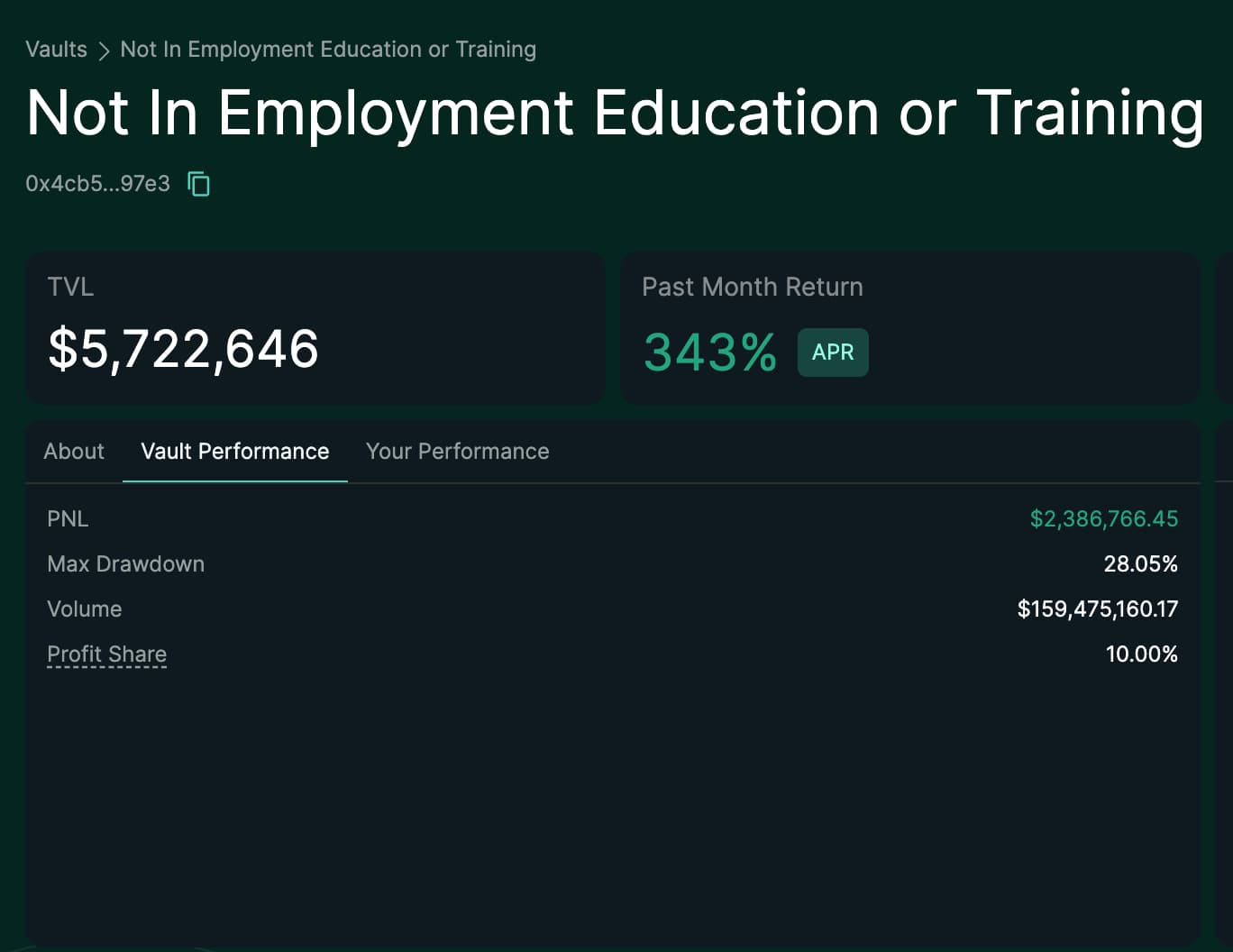Viewport: 1233px width, 952px height.
Task: Toggle the APR badge beside 343%
Action: [x=832, y=352]
